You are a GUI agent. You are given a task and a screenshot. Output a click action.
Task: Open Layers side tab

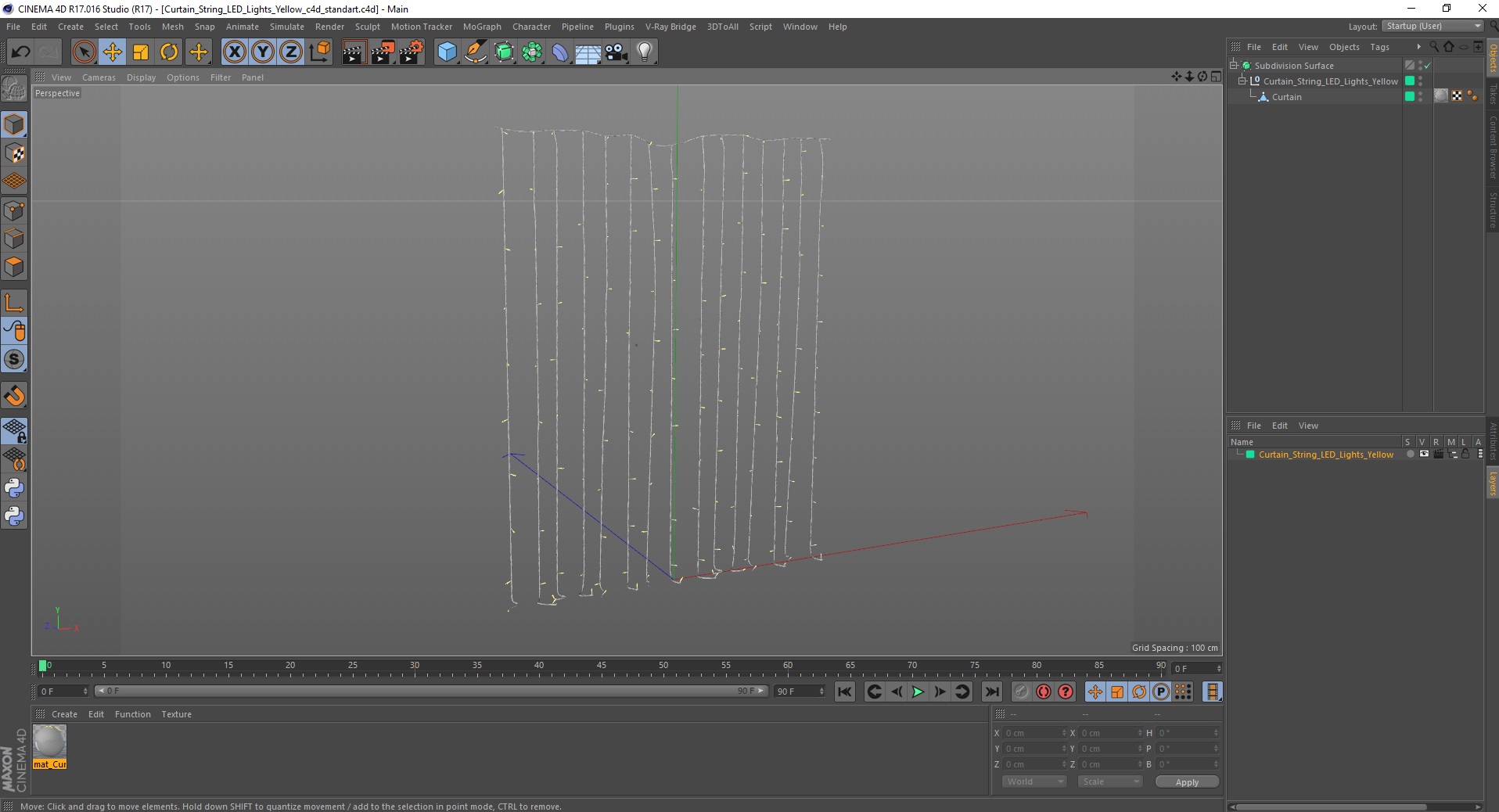click(1492, 483)
